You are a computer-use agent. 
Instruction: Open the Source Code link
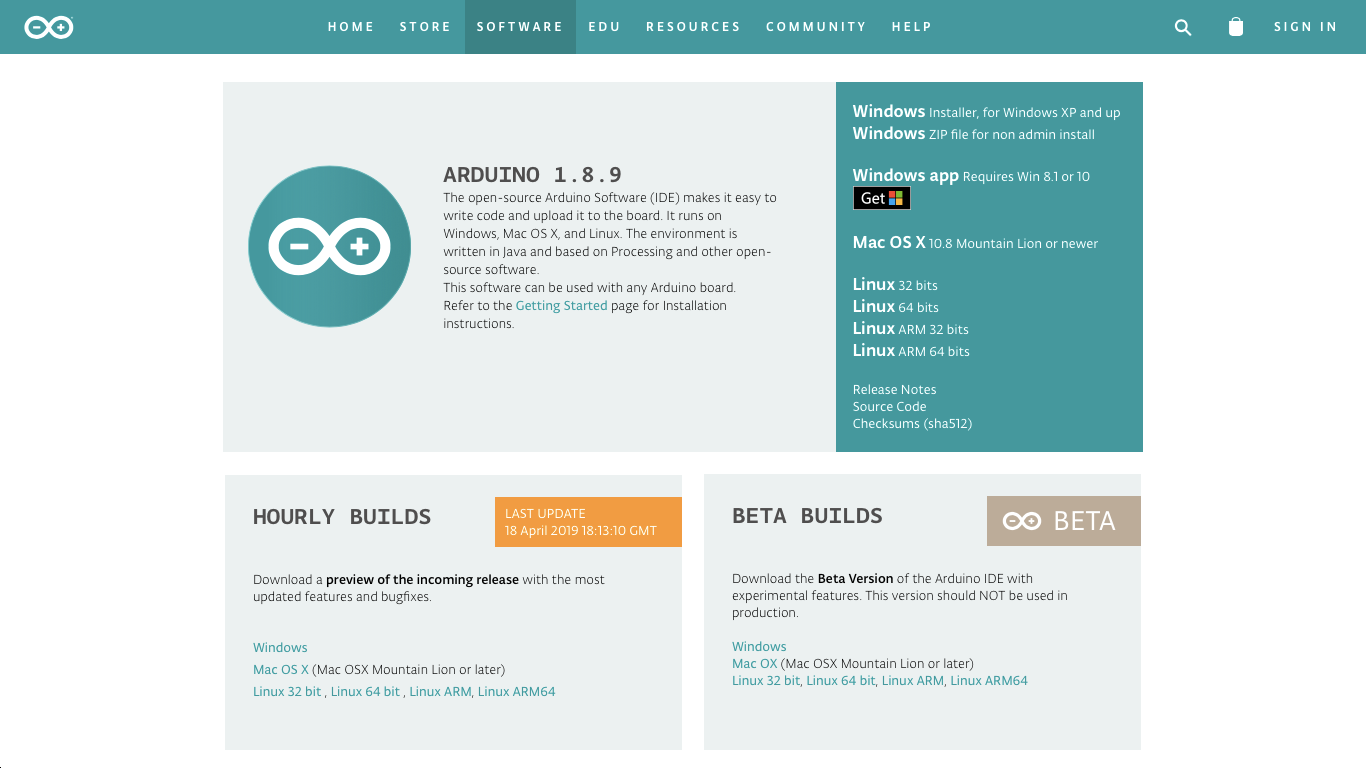click(x=889, y=406)
